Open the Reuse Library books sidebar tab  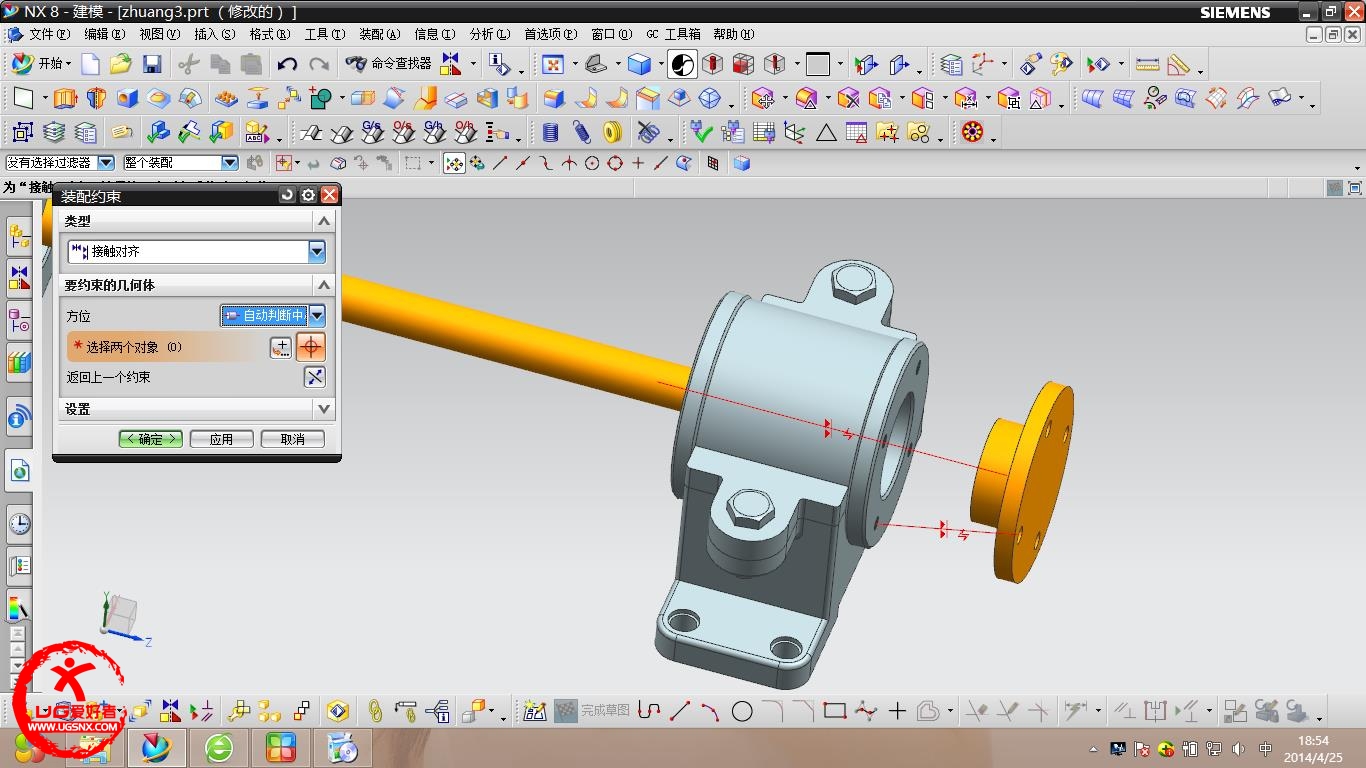[x=19, y=362]
